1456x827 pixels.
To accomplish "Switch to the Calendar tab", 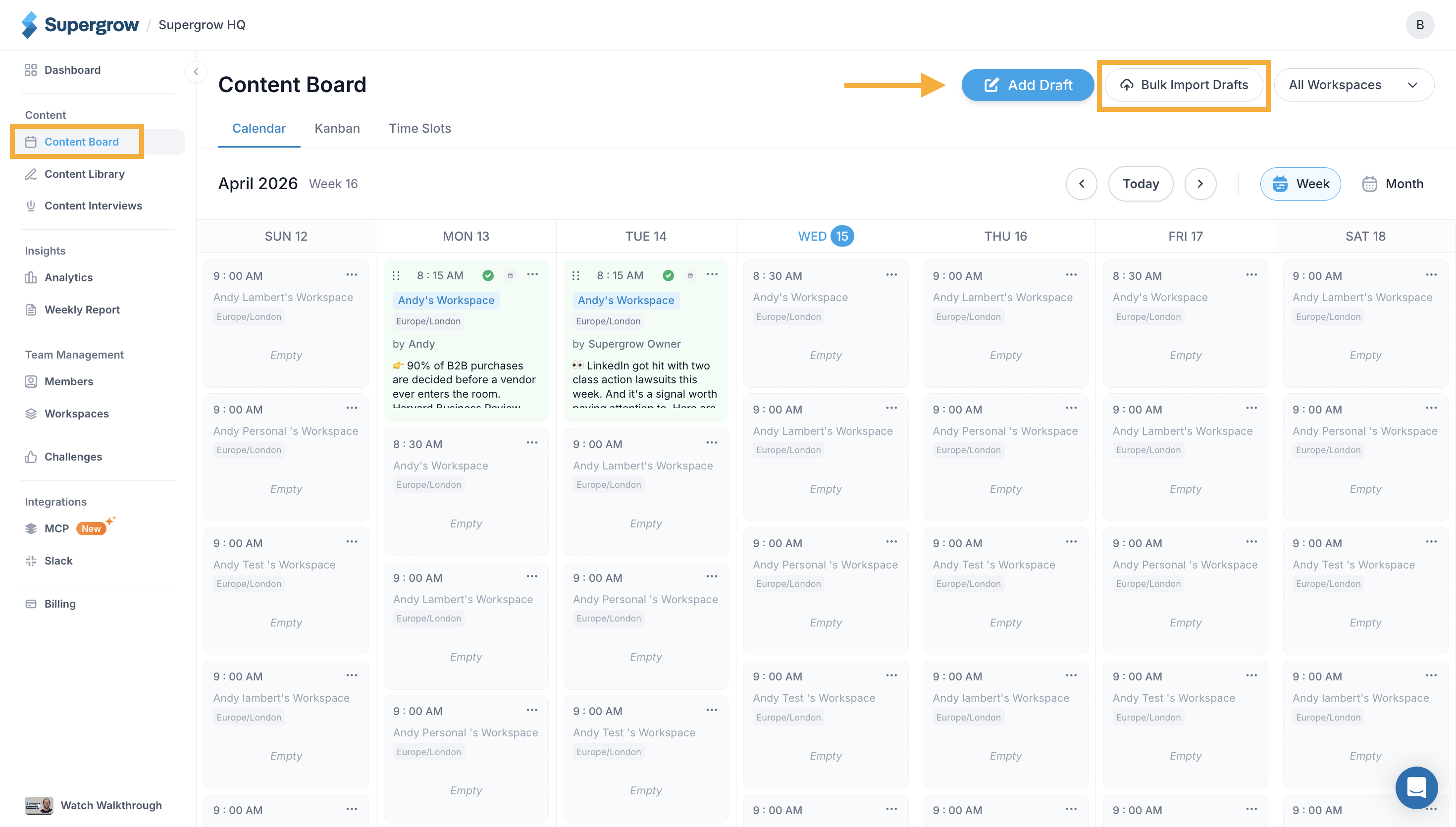I will pyautogui.click(x=259, y=128).
